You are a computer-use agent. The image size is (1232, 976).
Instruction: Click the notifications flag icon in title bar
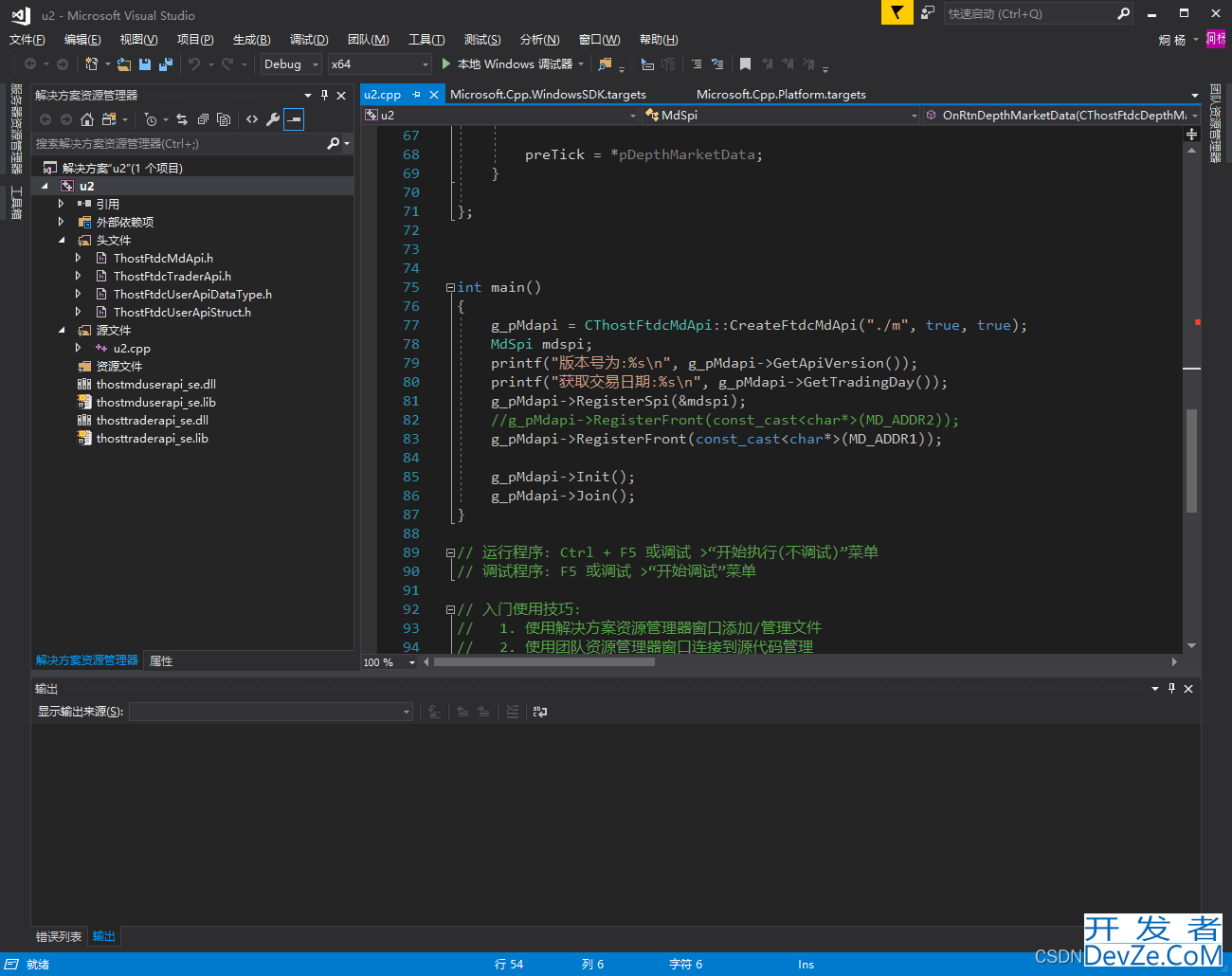897,12
